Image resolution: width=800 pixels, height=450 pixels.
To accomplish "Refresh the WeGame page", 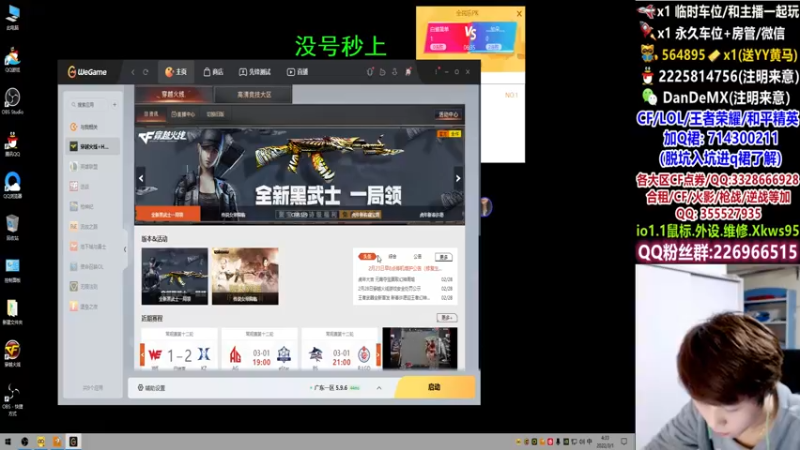I will (145, 72).
